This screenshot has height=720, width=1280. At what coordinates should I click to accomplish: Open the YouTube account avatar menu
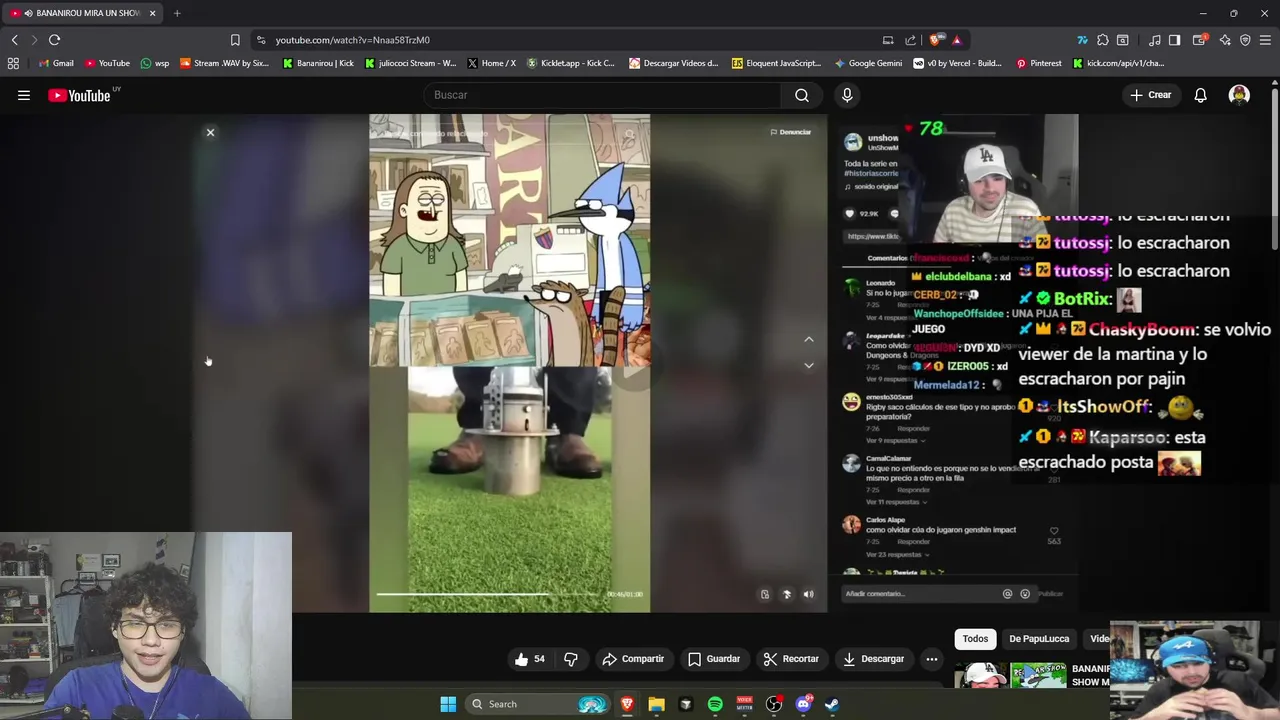click(x=1239, y=95)
